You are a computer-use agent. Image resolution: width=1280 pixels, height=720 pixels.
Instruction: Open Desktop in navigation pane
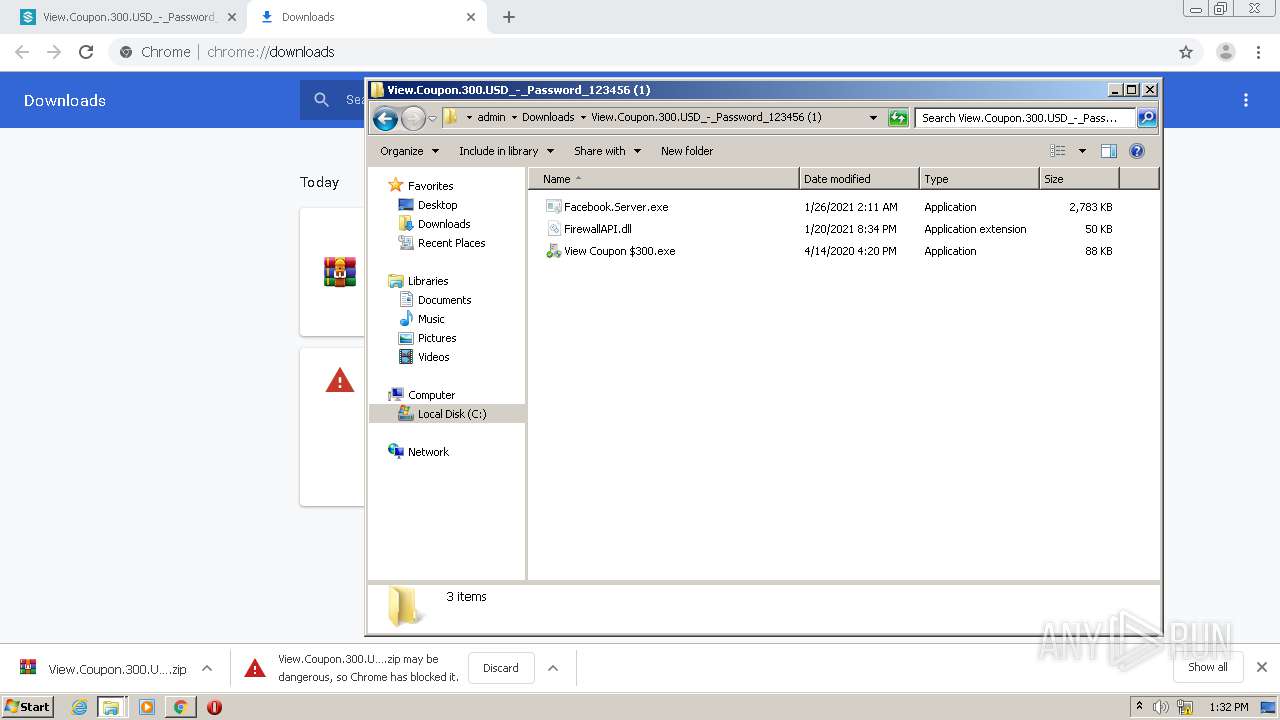437,205
